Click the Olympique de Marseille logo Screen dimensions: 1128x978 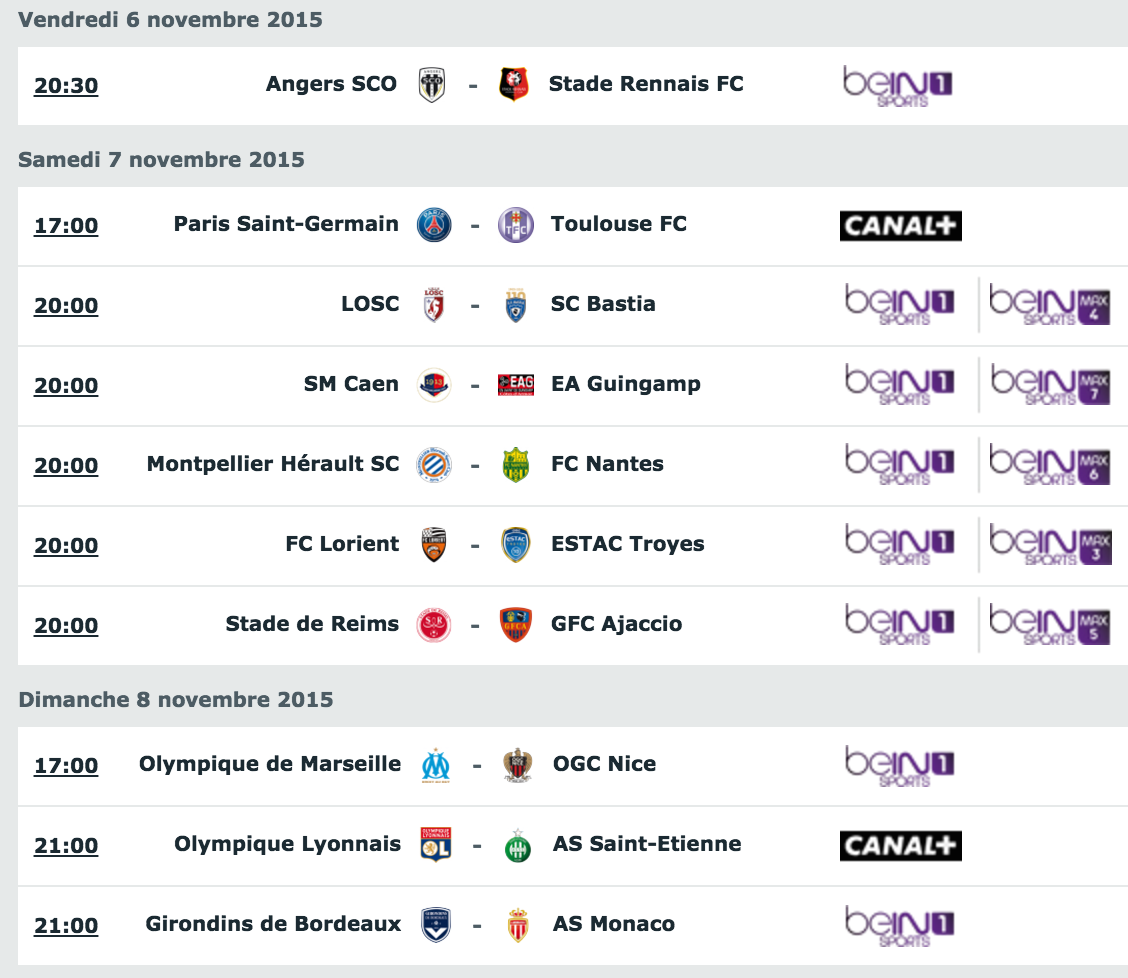[x=436, y=765]
